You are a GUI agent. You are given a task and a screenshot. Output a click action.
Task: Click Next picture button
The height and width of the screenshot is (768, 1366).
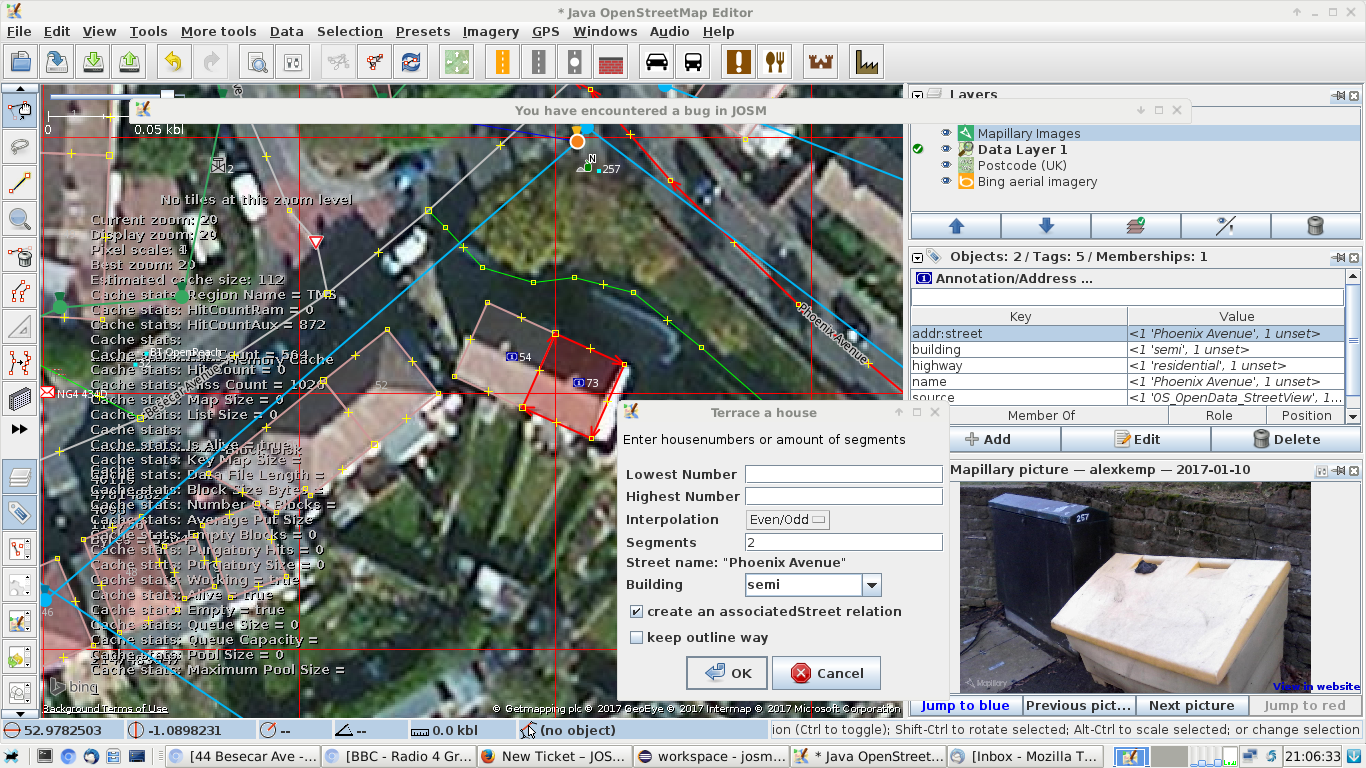click(x=1191, y=706)
